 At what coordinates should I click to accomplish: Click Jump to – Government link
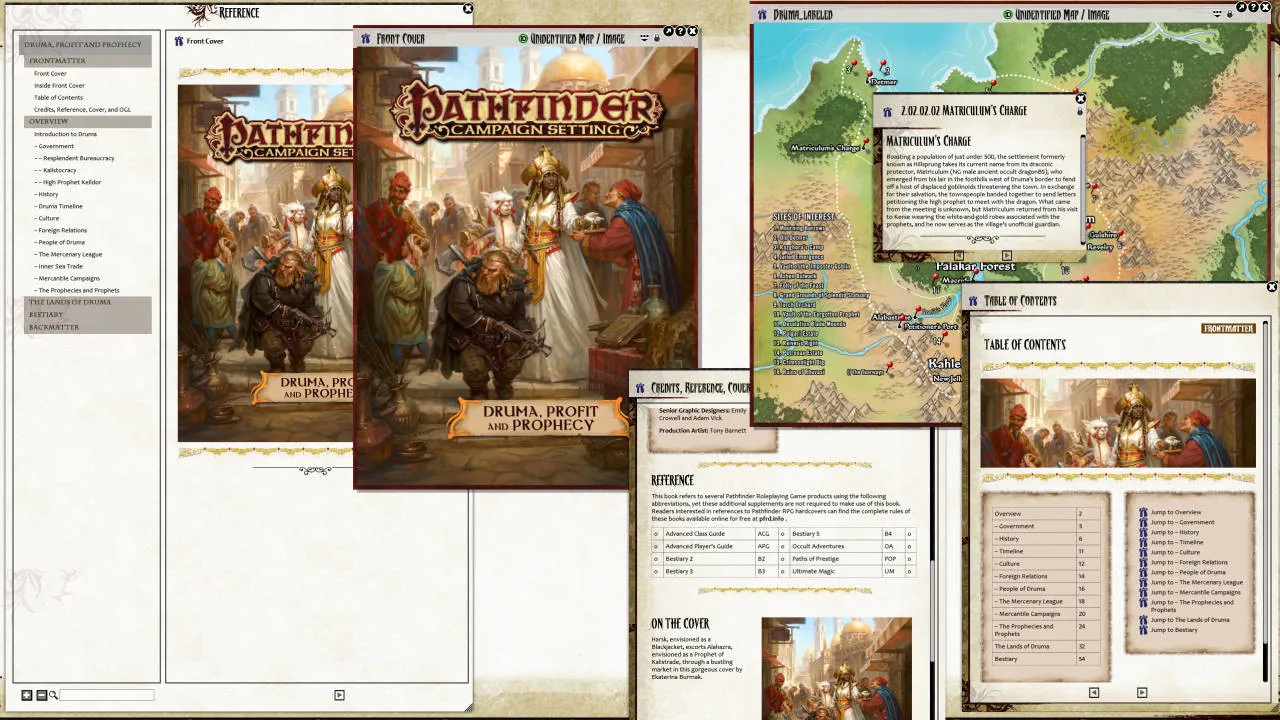pos(1182,522)
